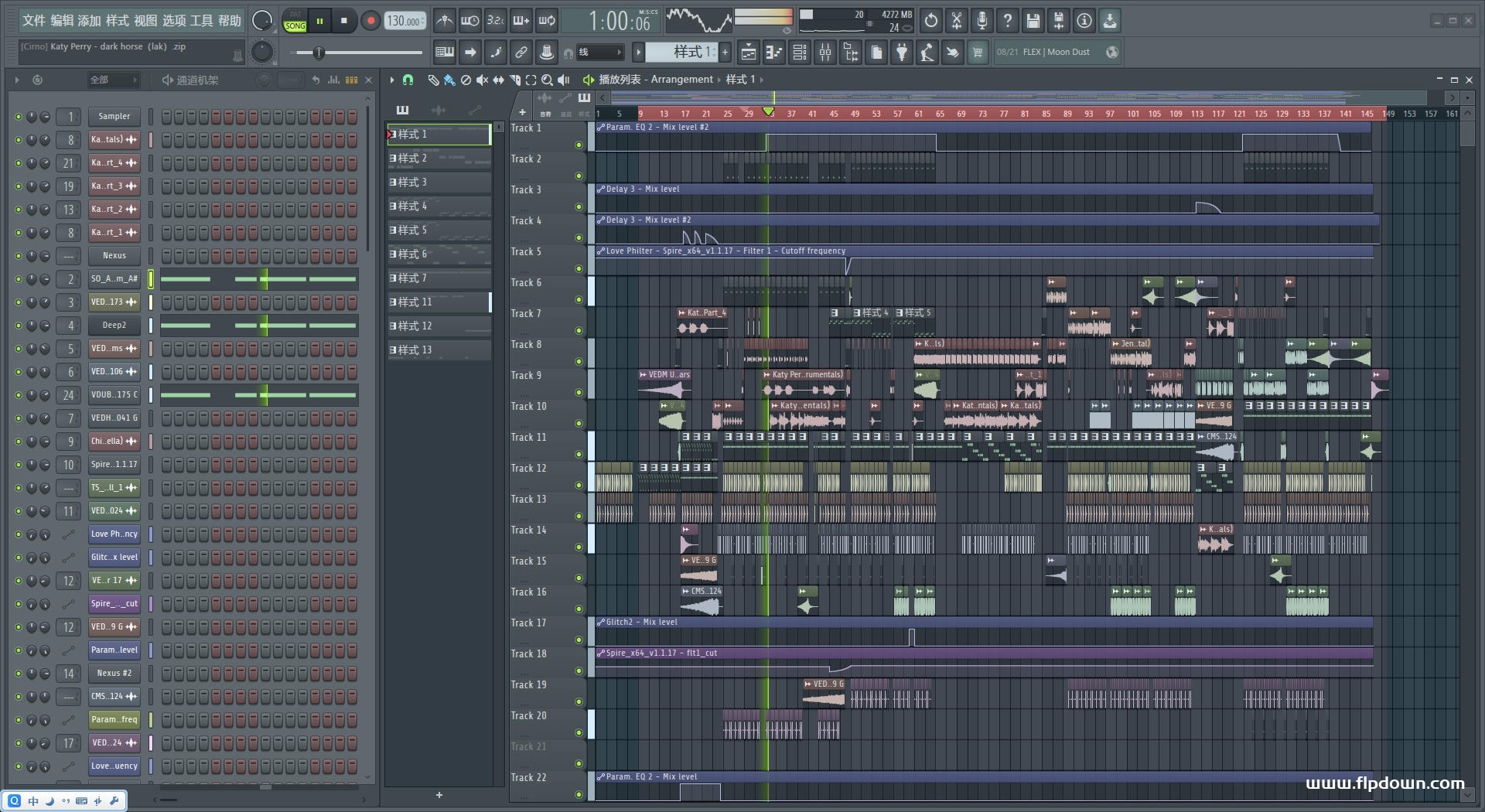The height and width of the screenshot is (812, 1485).
Task: Select the paint brush tool in playlist
Action: pyautogui.click(x=449, y=80)
